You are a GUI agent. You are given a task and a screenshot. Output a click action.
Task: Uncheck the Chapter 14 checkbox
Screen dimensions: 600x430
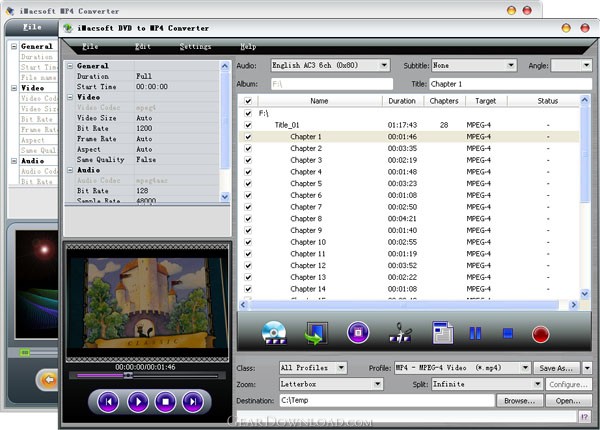(248, 289)
